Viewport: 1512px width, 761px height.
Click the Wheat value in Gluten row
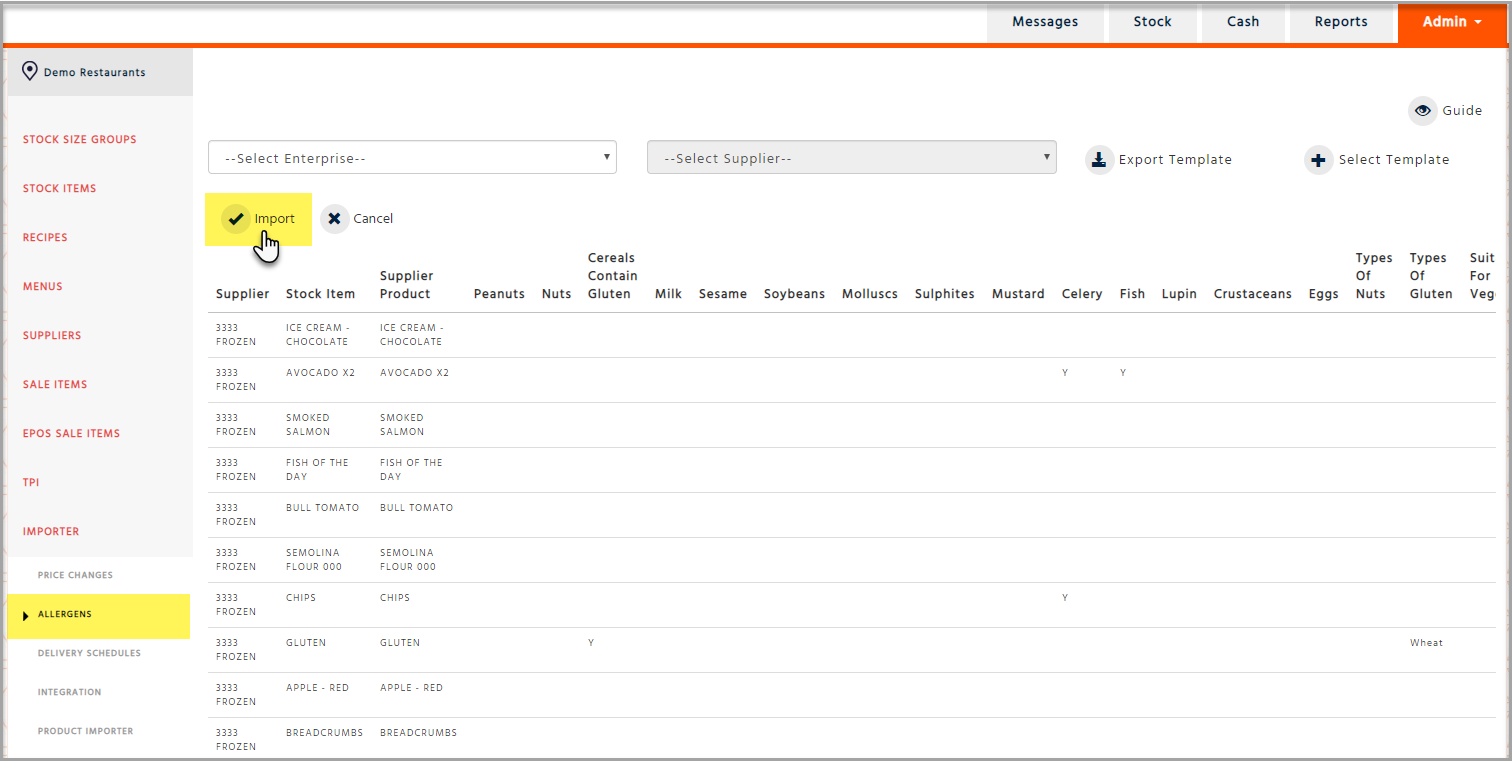[x=1426, y=643]
